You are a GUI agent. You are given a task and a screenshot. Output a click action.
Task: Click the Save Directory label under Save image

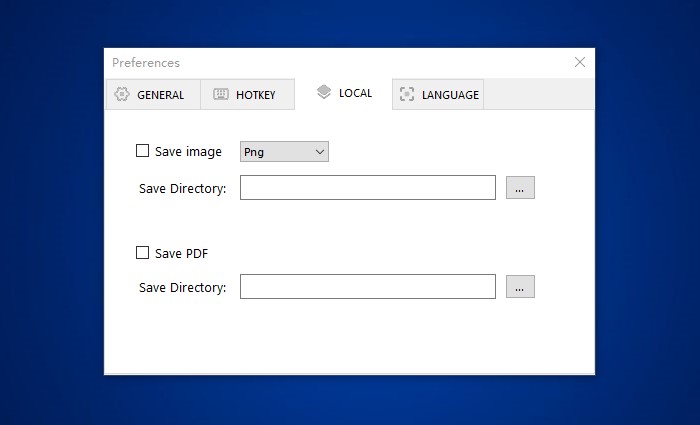point(183,188)
